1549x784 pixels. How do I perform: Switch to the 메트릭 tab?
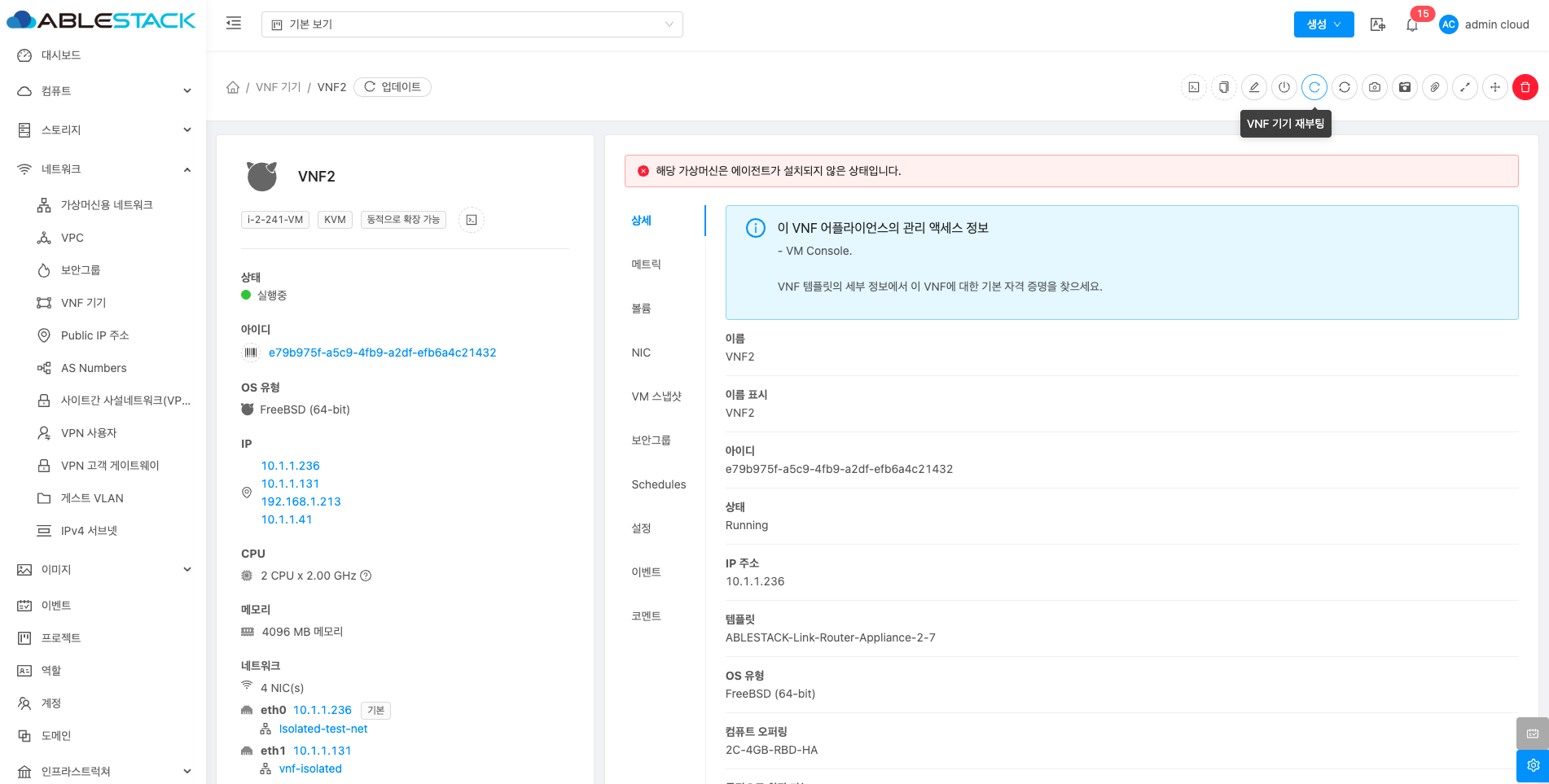pos(646,265)
